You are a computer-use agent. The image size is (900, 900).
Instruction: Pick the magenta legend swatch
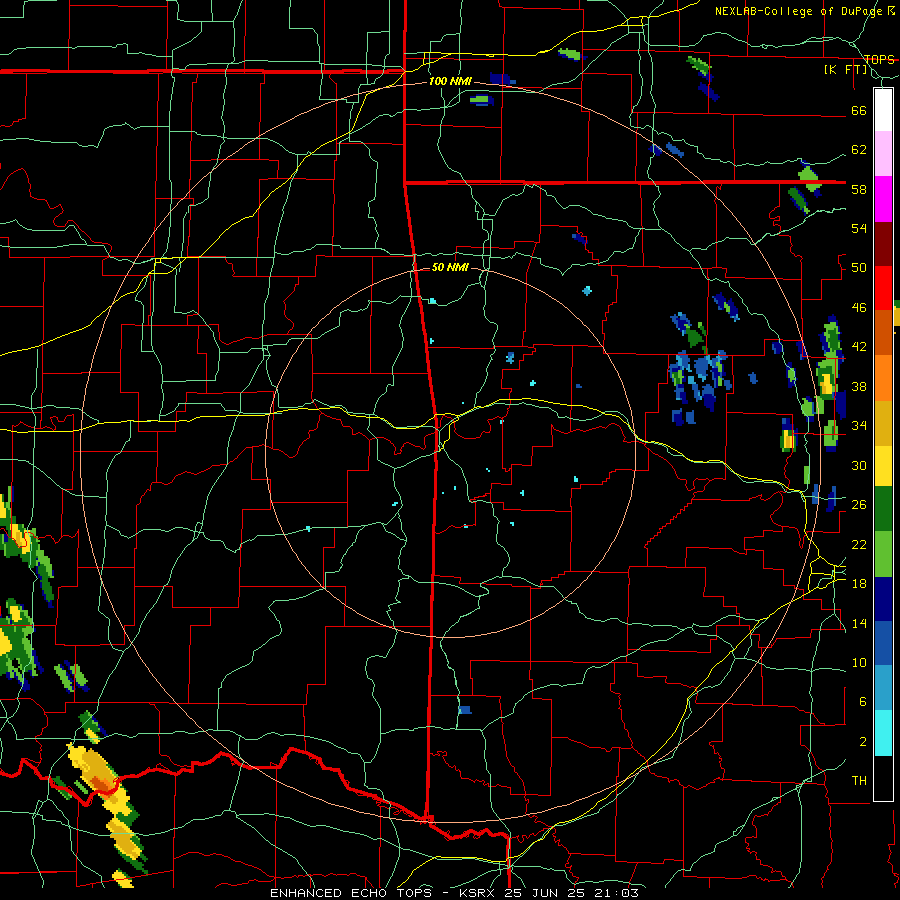coord(883,199)
